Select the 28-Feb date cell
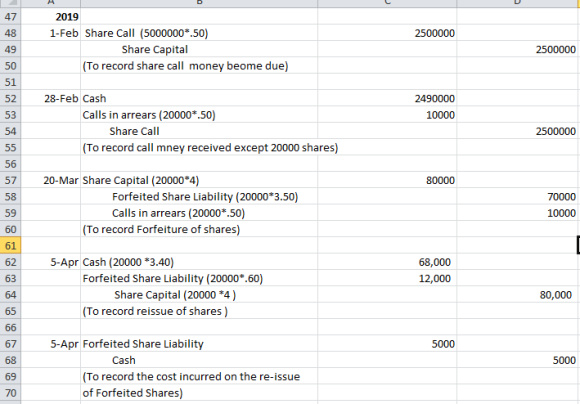The width and height of the screenshot is (580, 404). [51, 98]
